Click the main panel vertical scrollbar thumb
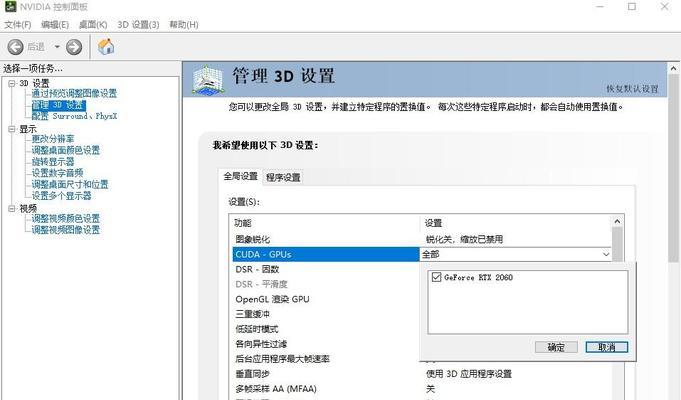681x400 pixels. (x=674, y=168)
